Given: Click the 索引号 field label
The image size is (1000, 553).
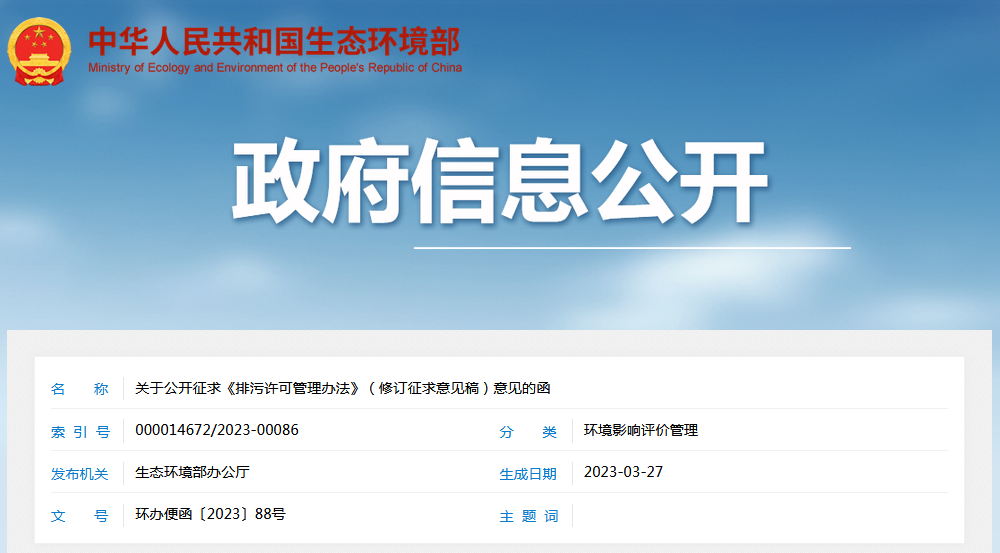Looking at the screenshot, I should [x=80, y=432].
